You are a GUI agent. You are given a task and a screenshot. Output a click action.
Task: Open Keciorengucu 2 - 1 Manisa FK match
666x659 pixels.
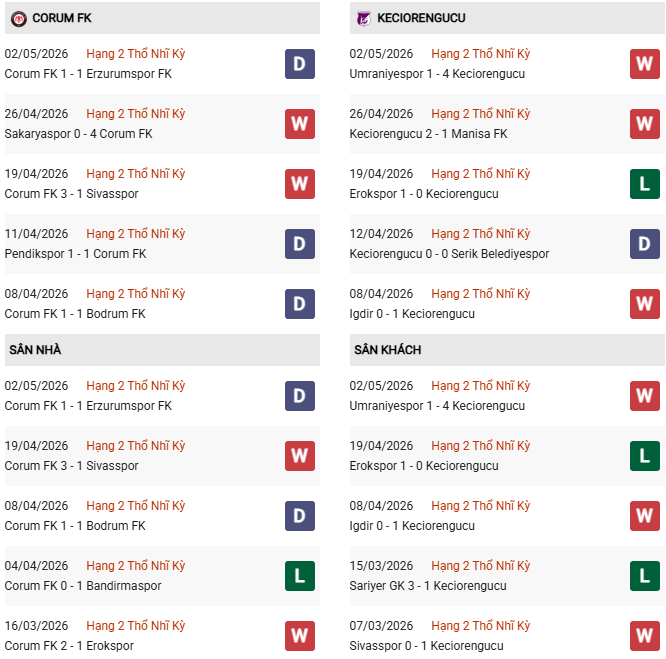point(428,134)
